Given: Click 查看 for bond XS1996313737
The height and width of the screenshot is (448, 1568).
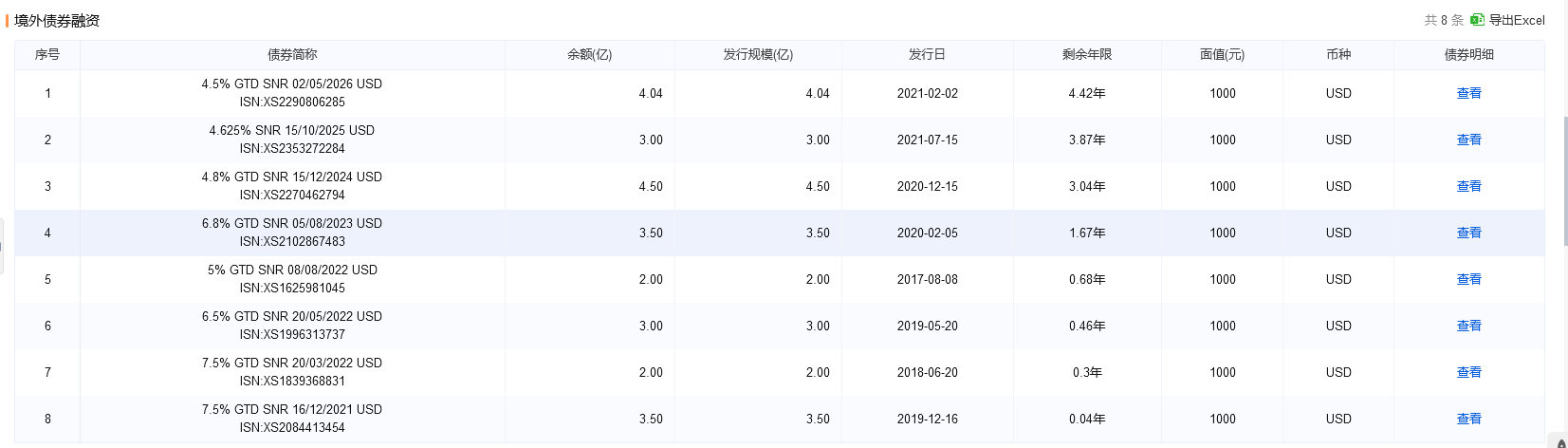Looking at the screenshot, I should pos(1468,326).
